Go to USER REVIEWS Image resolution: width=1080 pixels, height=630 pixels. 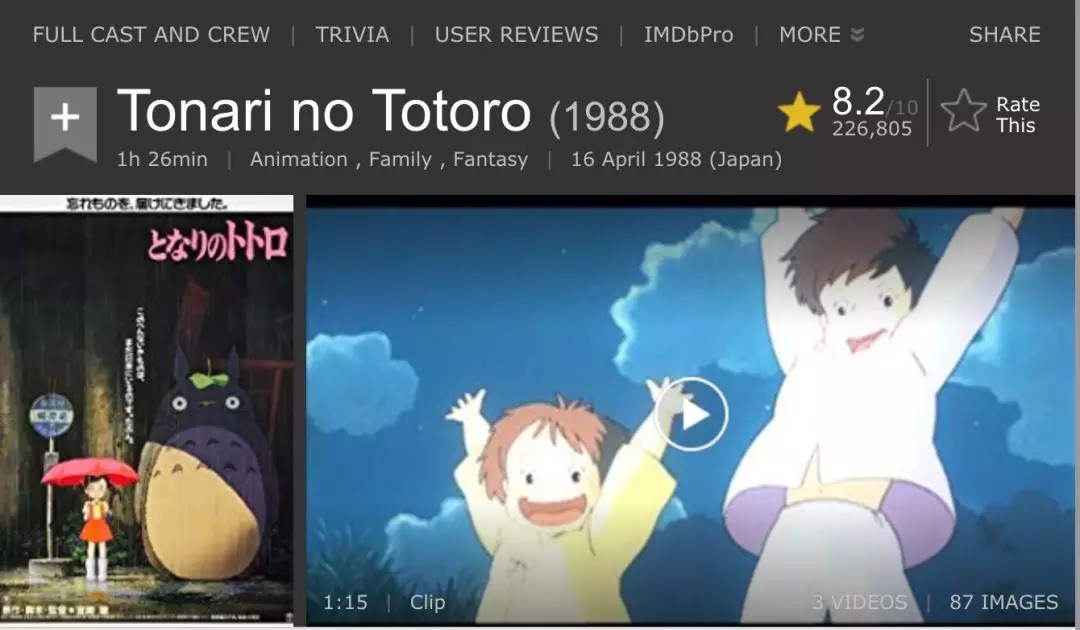516,34
